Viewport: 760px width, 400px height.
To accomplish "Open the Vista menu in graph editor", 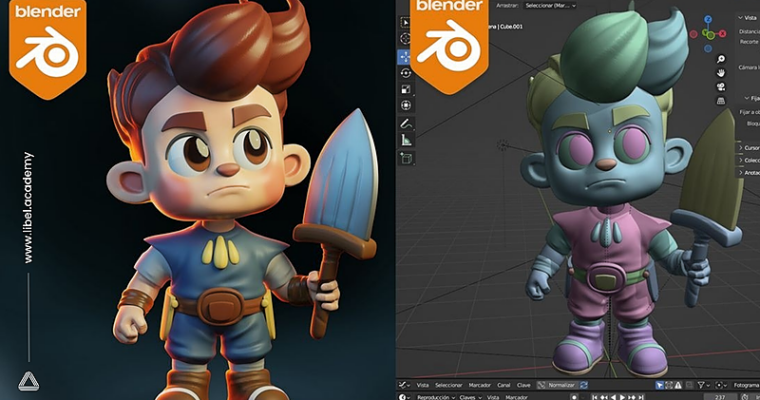I will point(423,385).
